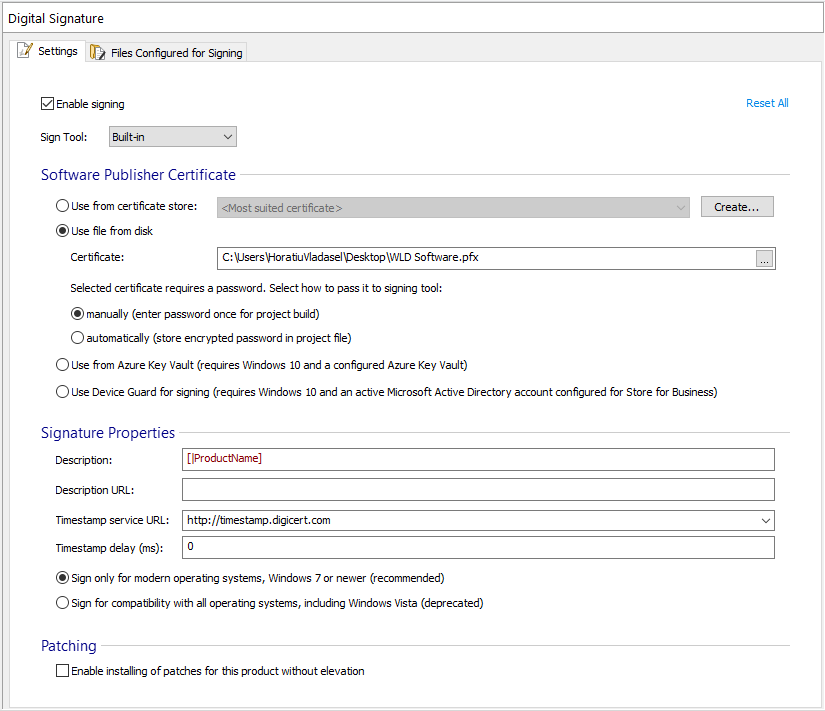Click the Description: label
825x711 pixels.
(84, 460)
